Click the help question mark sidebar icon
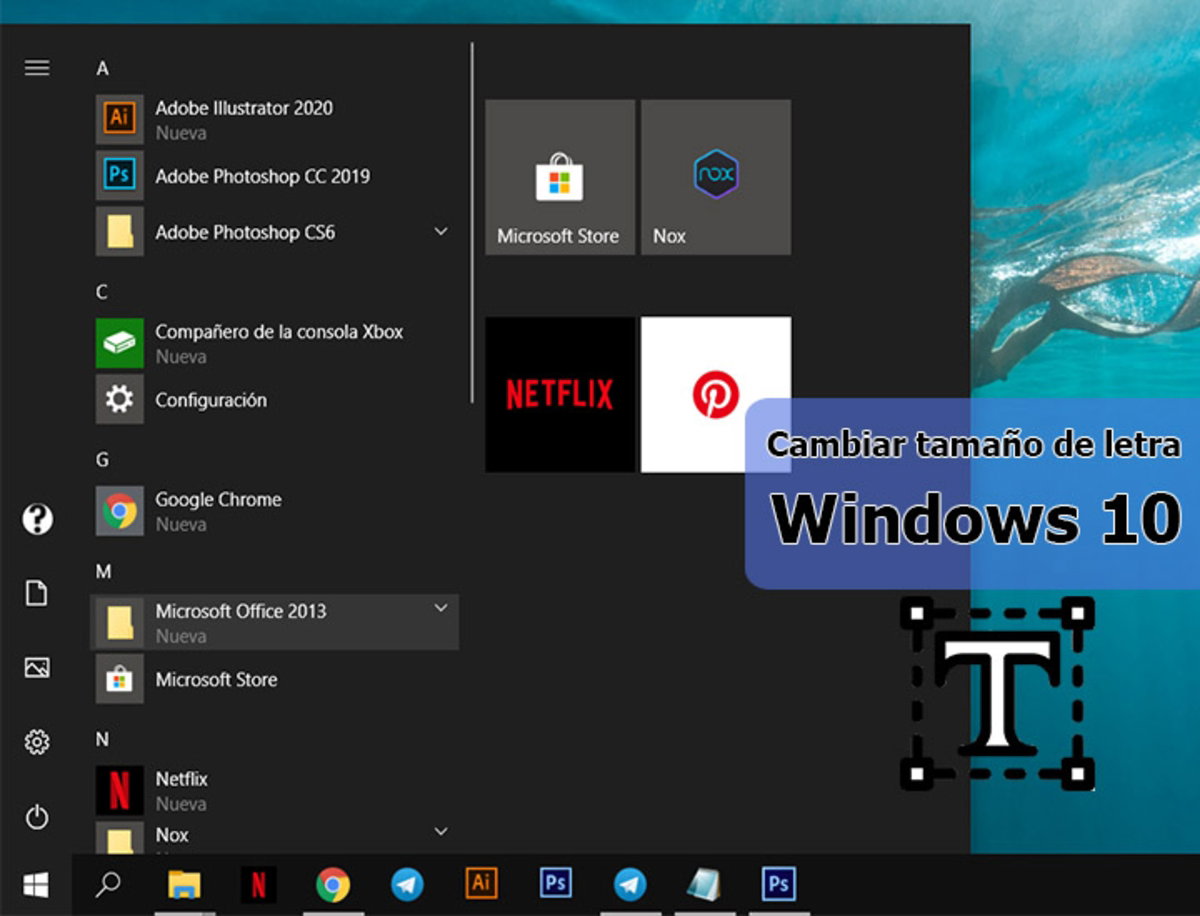The image size is (1200, 916). point(37,519)
